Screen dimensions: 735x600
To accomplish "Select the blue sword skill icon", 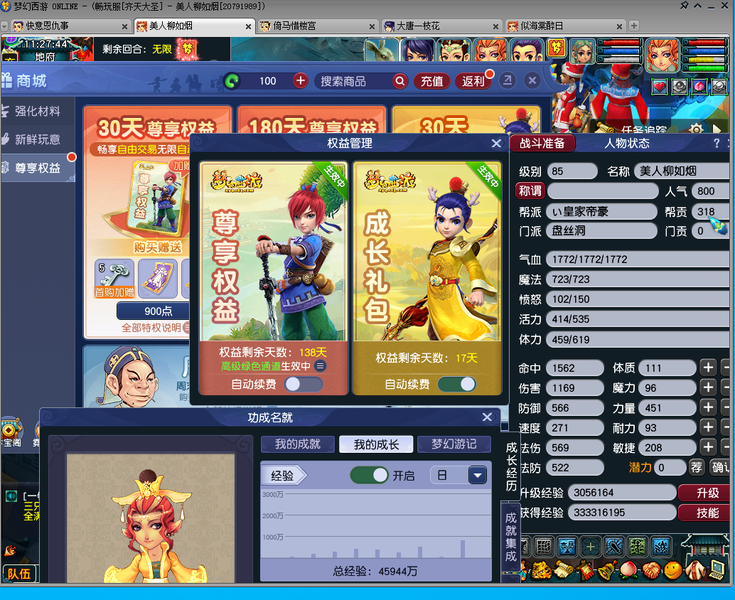I will coord(614,546).
